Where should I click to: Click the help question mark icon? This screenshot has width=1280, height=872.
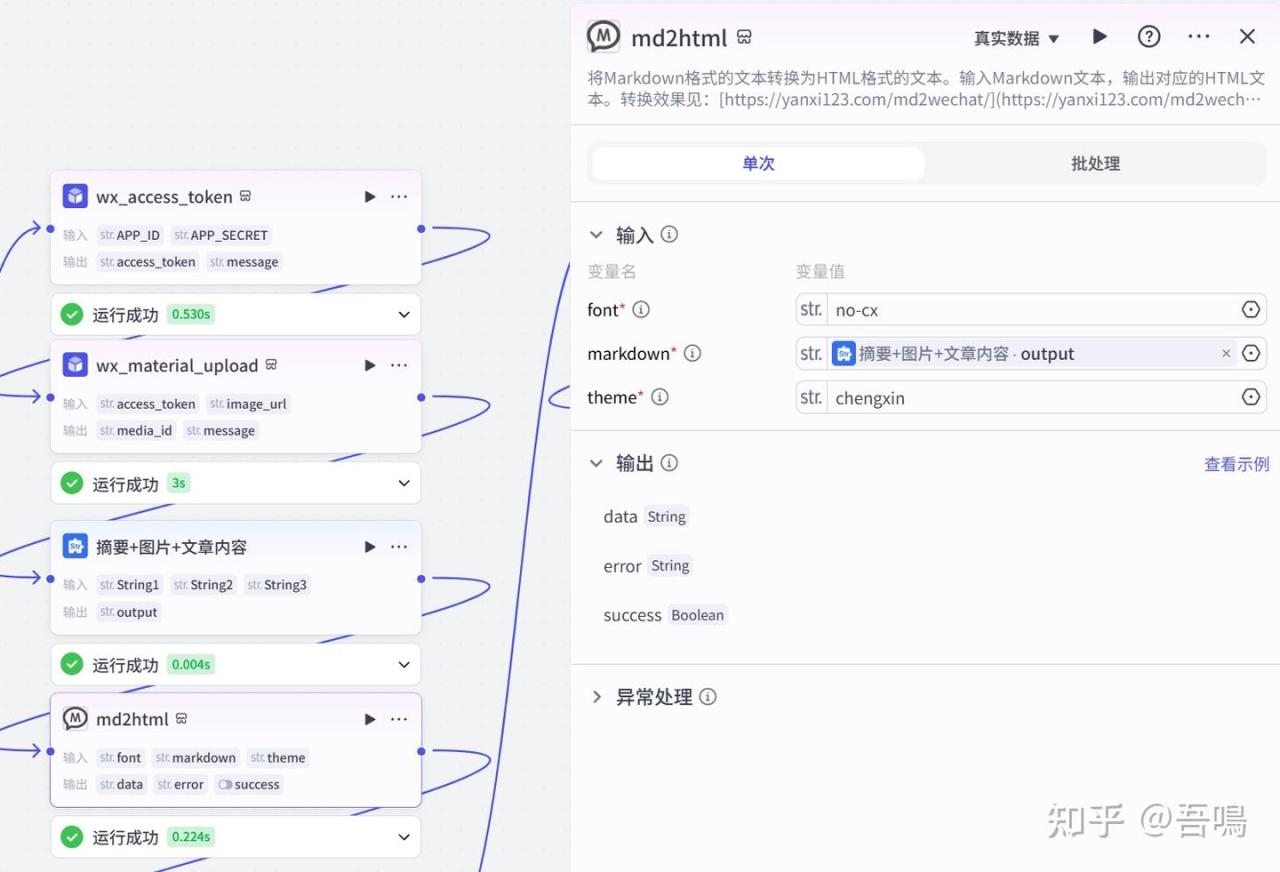pyautogui.click(x=1149, y=37)
